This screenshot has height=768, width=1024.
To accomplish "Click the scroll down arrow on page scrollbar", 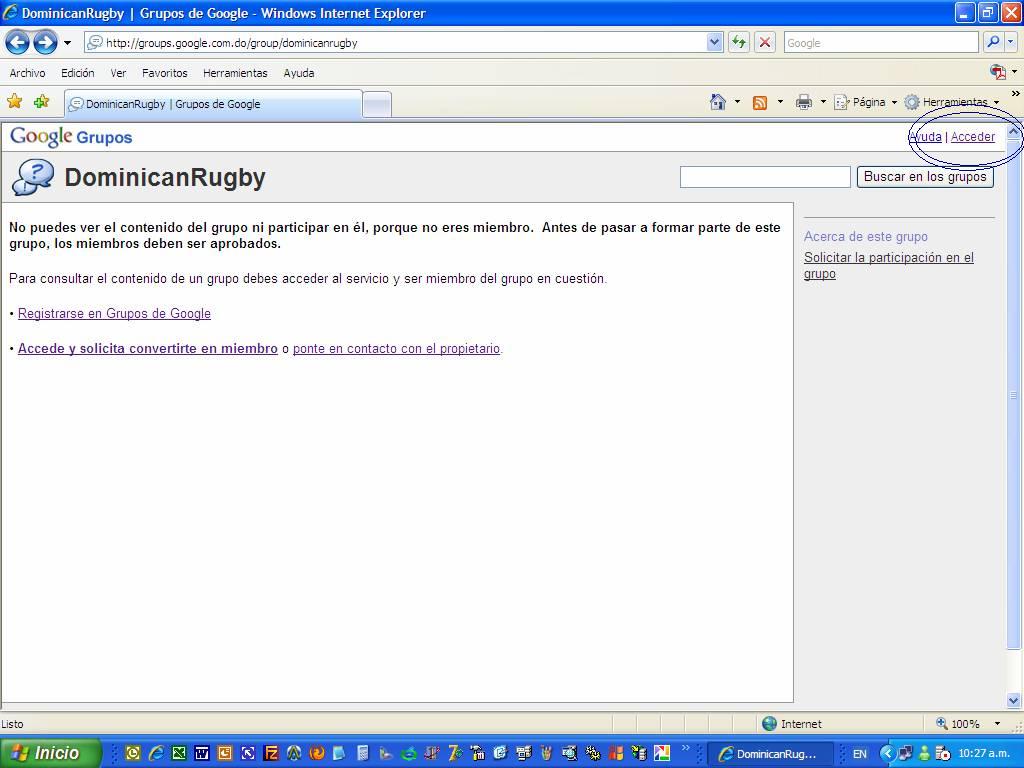I will 1014,701.
